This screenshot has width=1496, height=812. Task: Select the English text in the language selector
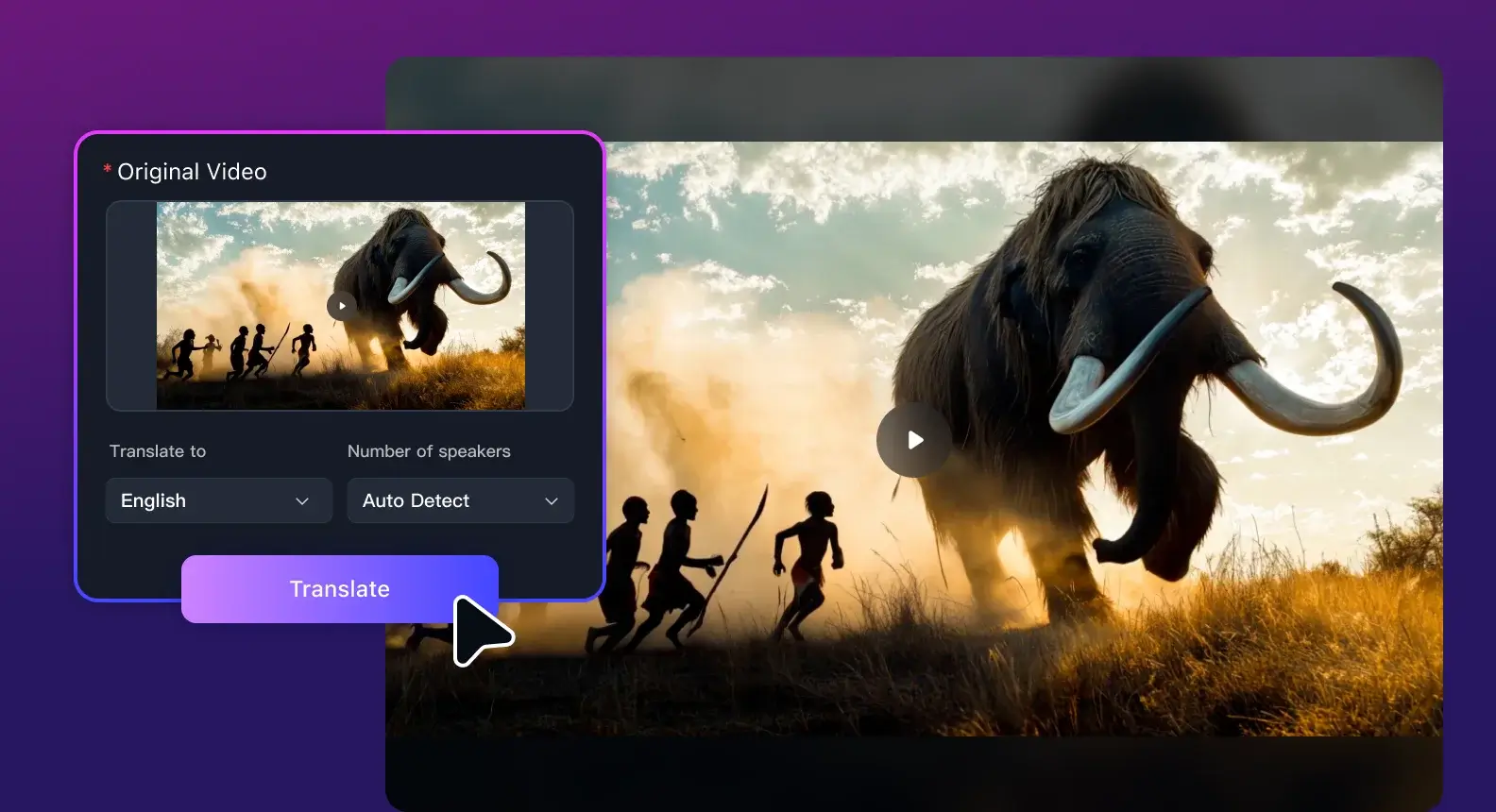(153, 500)
